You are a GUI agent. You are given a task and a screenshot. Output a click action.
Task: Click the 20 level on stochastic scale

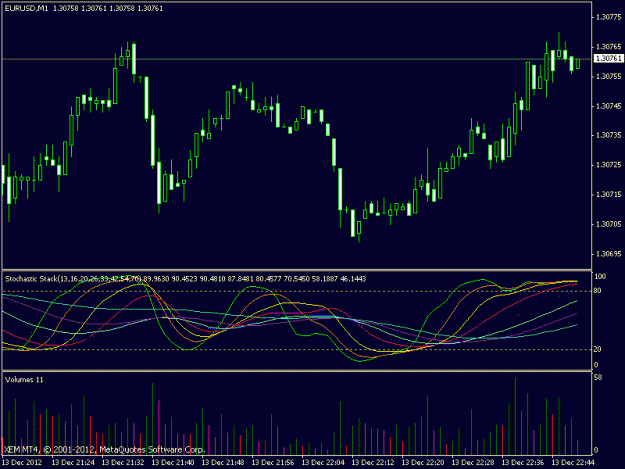pos(597,349)
